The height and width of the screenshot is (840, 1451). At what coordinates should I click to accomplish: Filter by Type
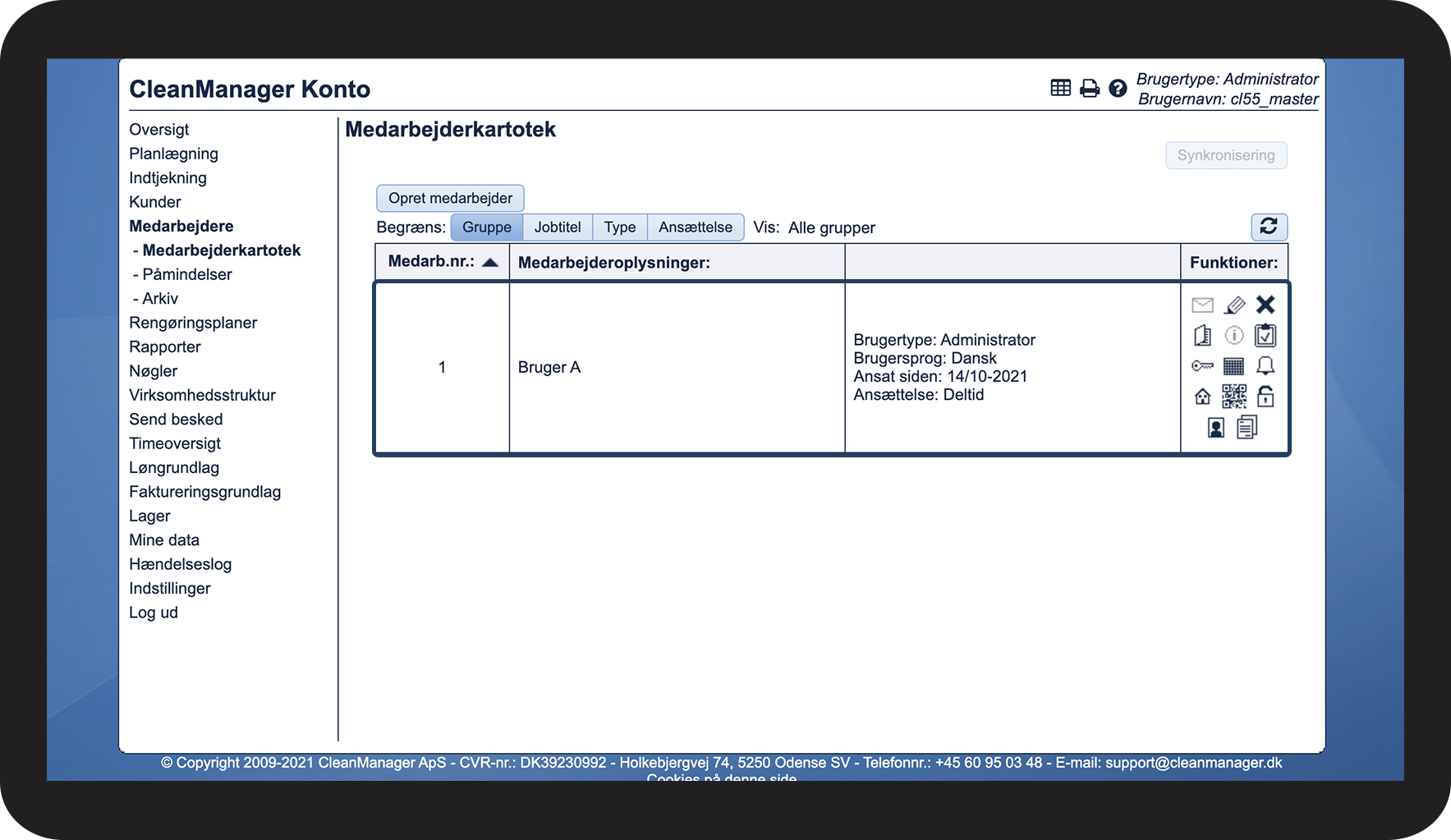tap(620, 227)
